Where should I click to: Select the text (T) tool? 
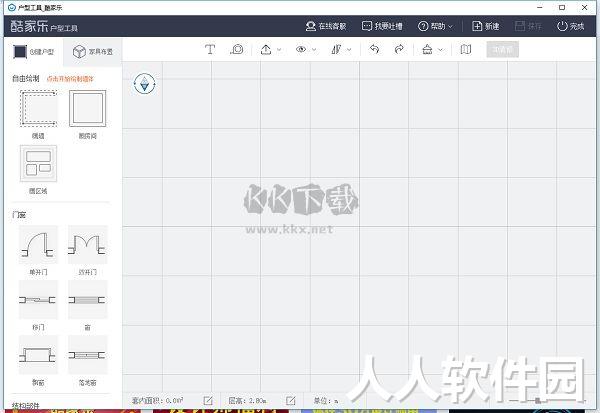[x=210, y=49]
